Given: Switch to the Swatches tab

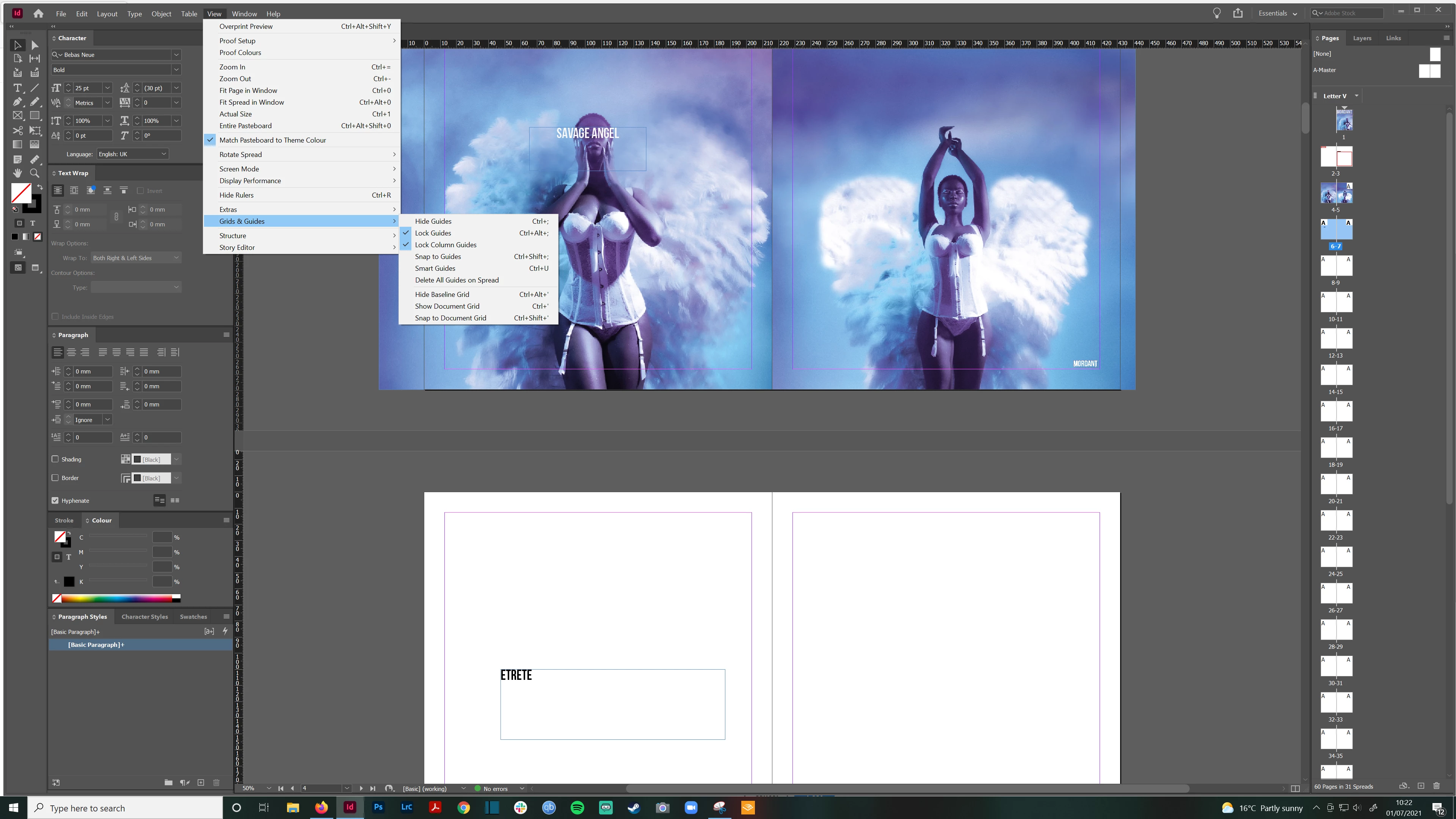Looking at the screenshot, I should 193,617.
